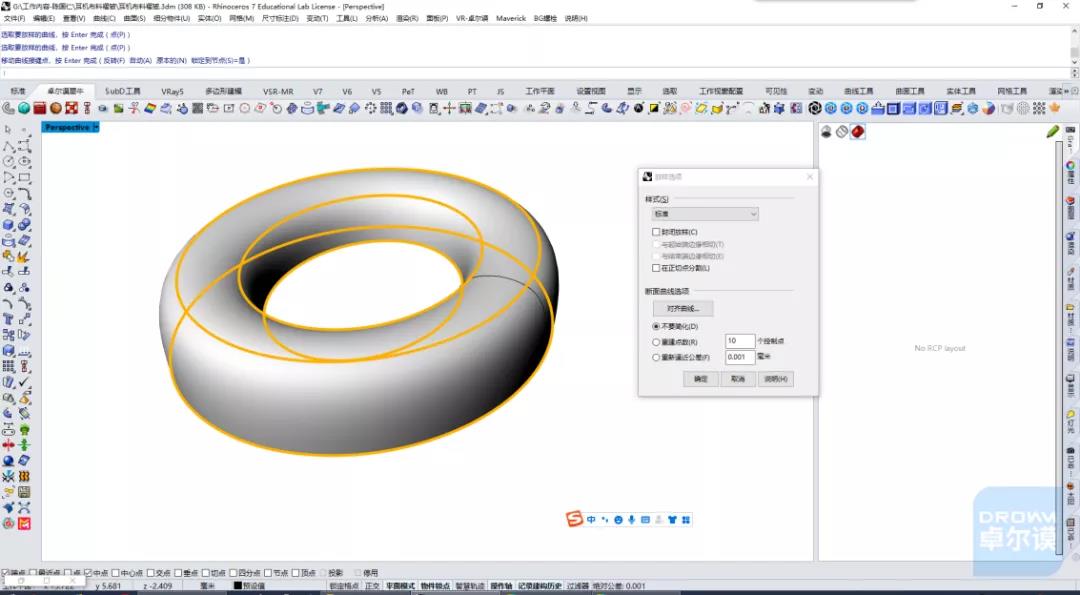Screen dimensions: 1080x595
Task: Open the 文件(F) menu
Action: tap(14, 19)
